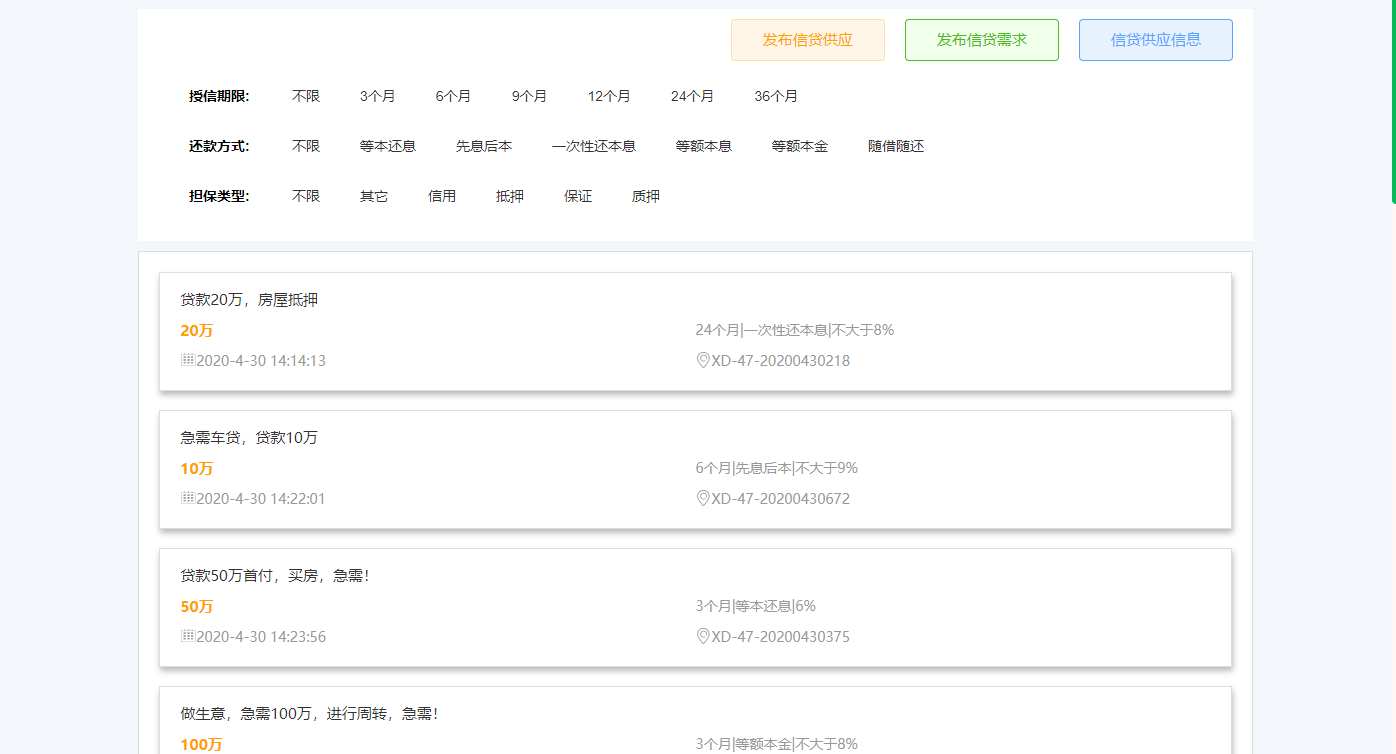
Task: Open the 急需车贷，贷款10万 listing
Action: tap(249, 438)
